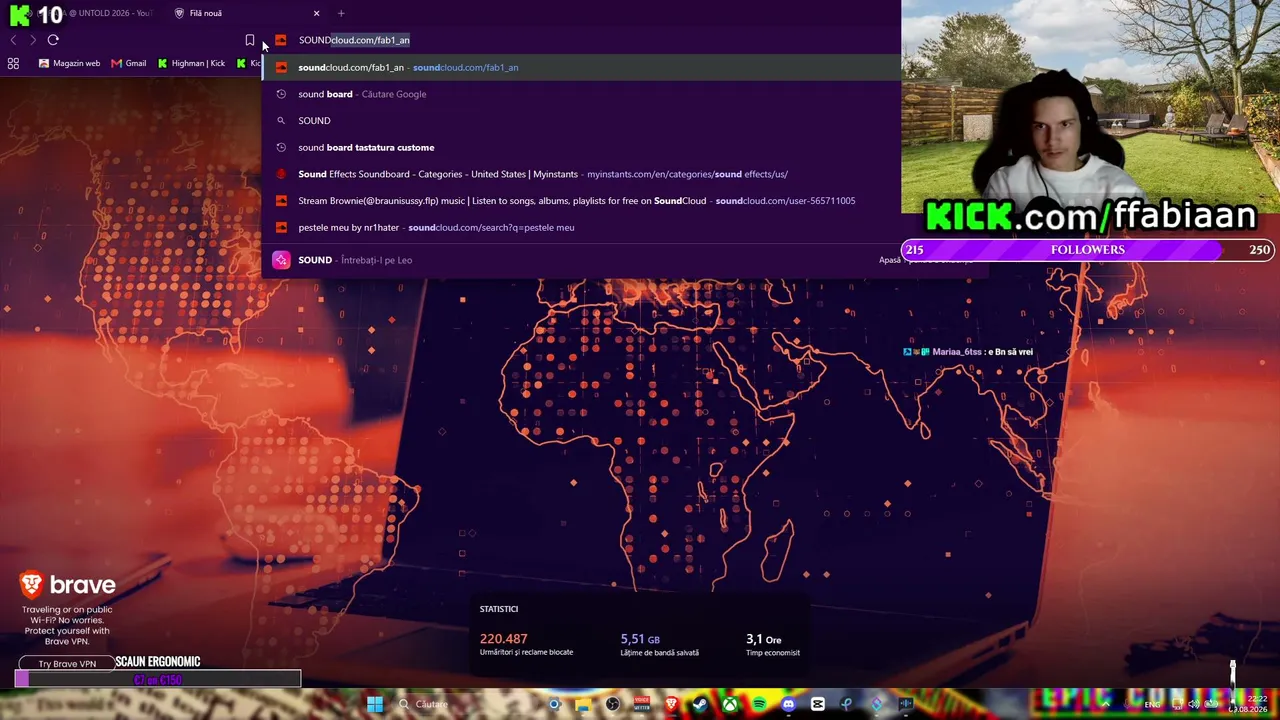
Task: Select 'sound board tastatura custome' suggestion
Action: 581,147
